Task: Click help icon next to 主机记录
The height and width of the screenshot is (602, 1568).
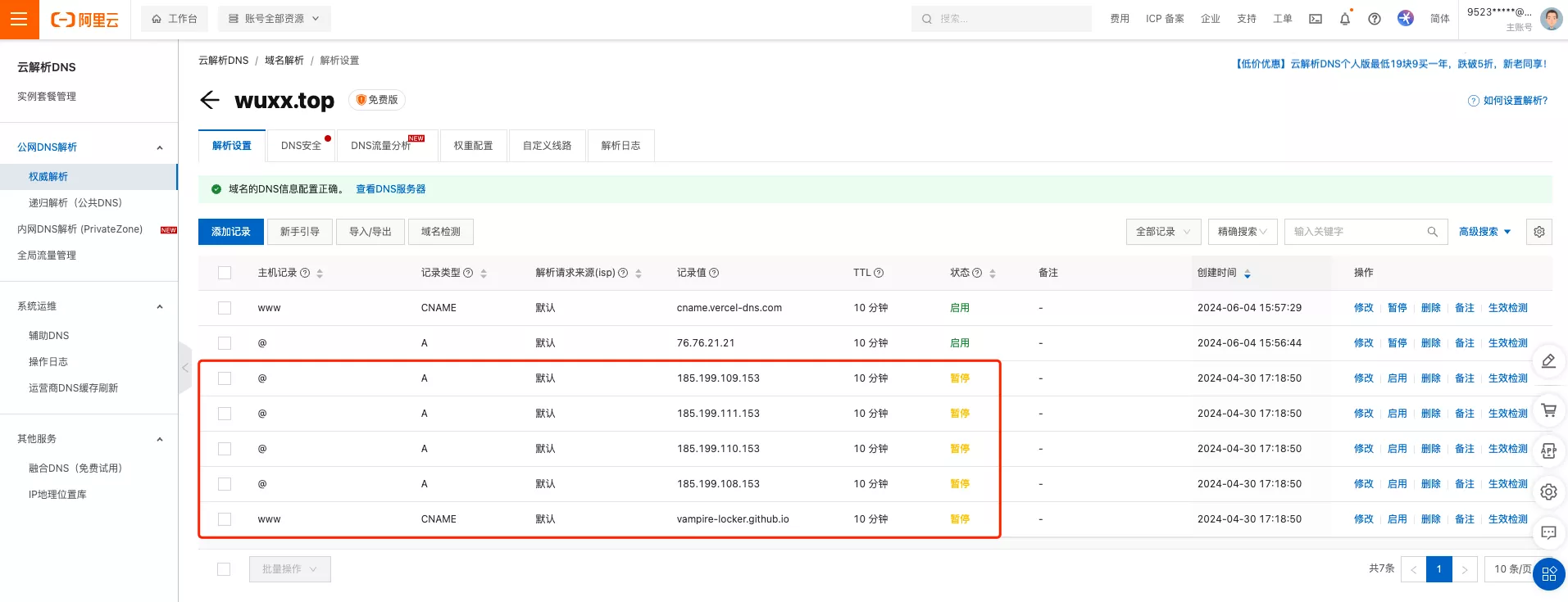Action: (305, 273)
